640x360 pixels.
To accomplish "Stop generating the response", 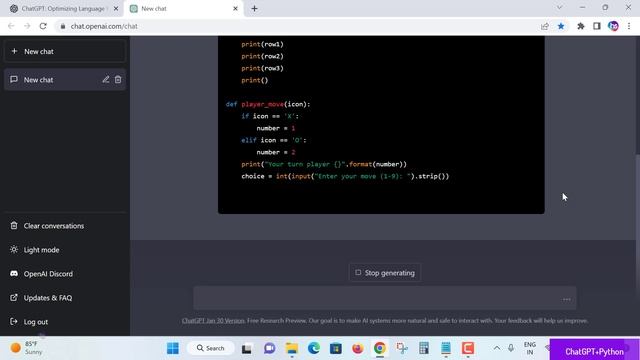I will coord(385,273).
